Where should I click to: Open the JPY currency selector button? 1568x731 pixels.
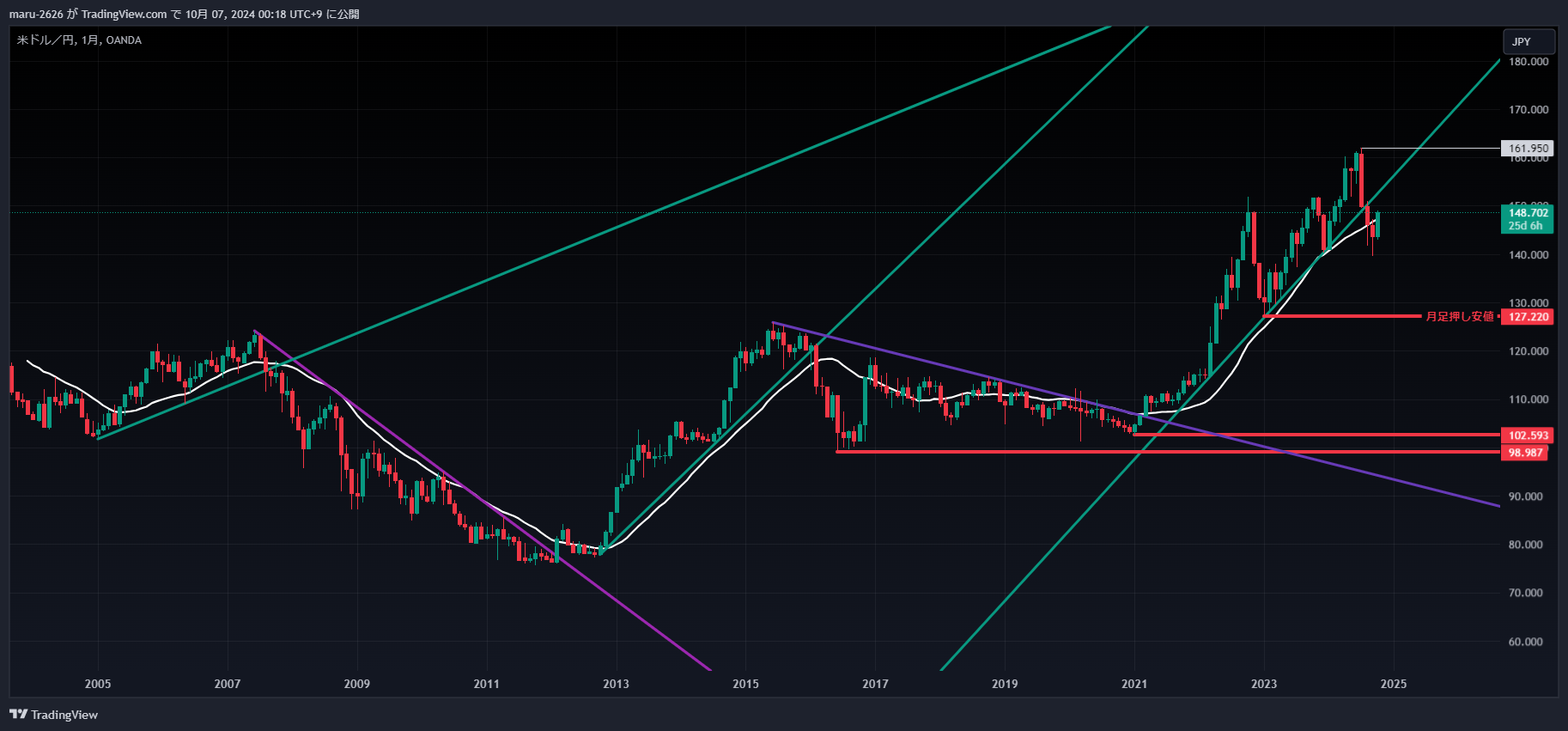pos(1529,41)
